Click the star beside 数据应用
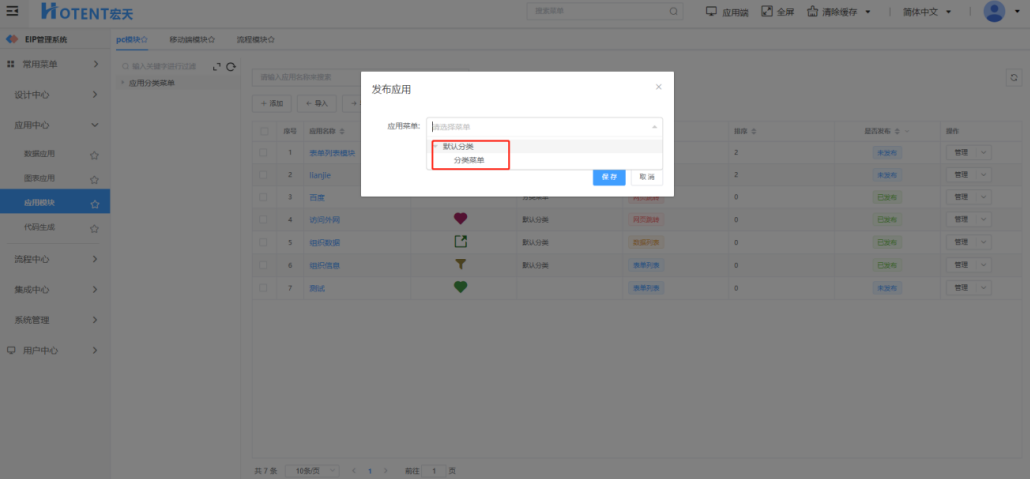Screen dimensions: 1030x479 [94, 155]
